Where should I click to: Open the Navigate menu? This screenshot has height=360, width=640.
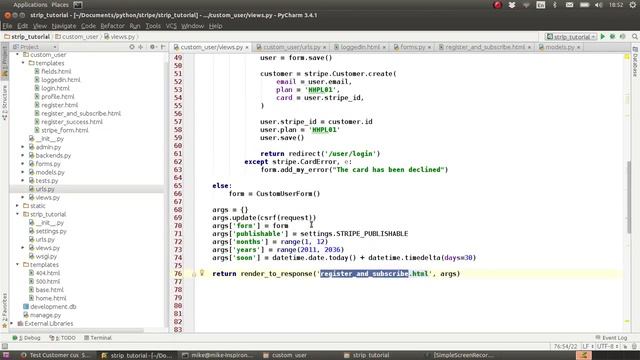[x=64, y=26]
